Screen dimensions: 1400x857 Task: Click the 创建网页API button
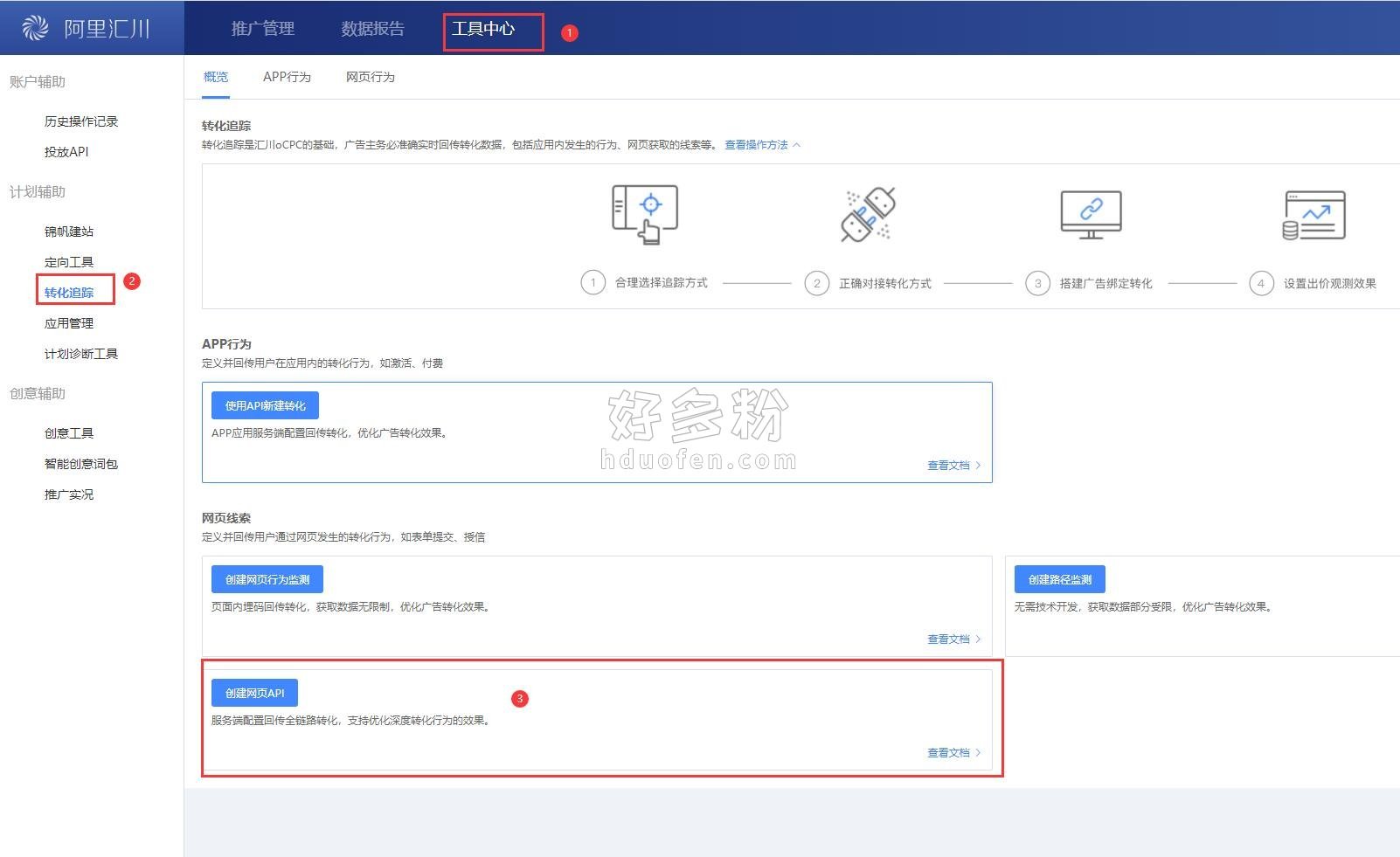(x=254, y=693)
